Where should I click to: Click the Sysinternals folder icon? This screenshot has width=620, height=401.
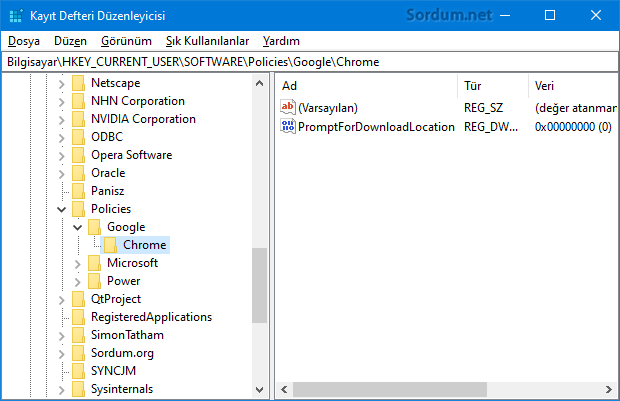78,389
